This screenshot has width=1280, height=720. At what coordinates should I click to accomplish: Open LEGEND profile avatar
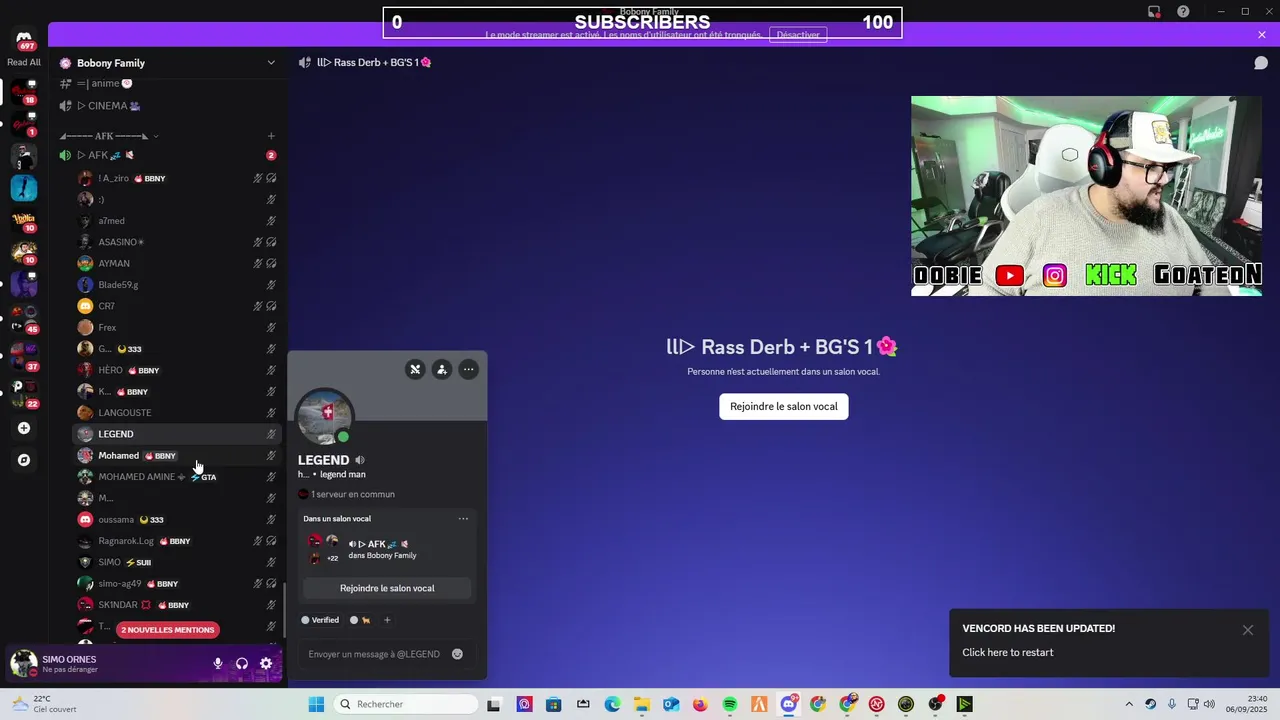[325, 416]
